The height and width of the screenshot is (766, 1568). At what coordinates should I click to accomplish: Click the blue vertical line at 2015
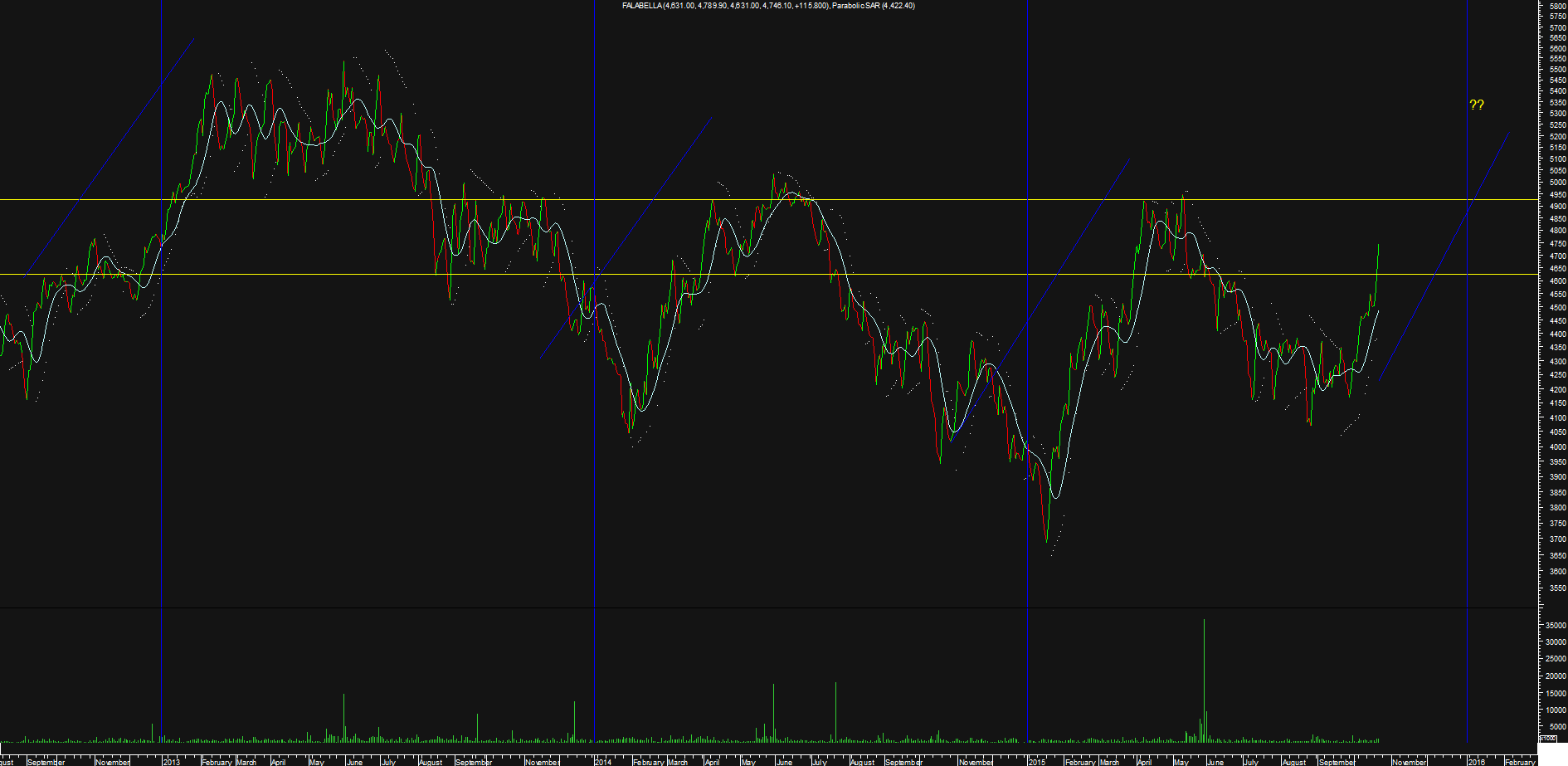point(1028,581)
